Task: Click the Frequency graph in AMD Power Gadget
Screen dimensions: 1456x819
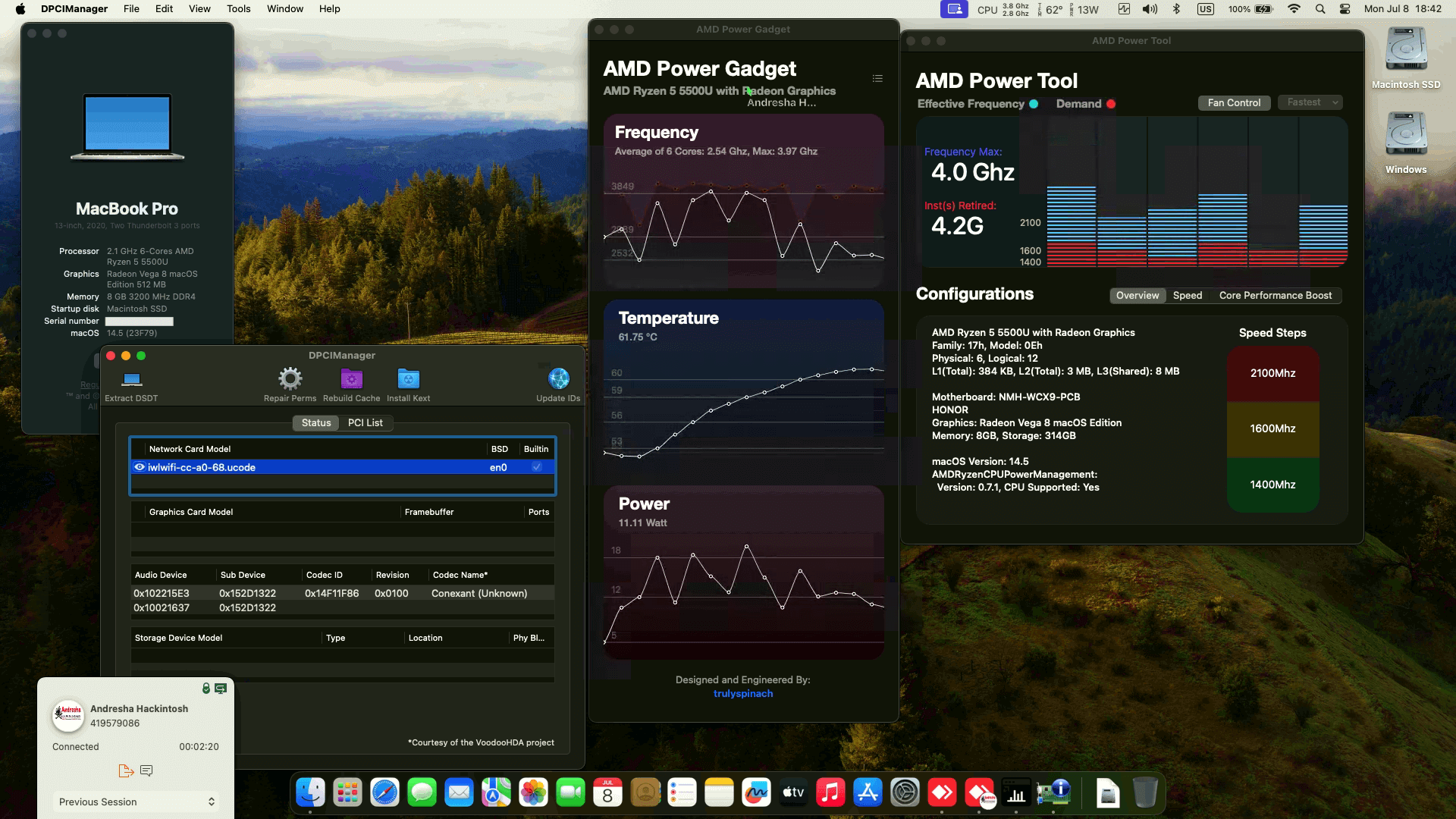Action: (744, 201)
